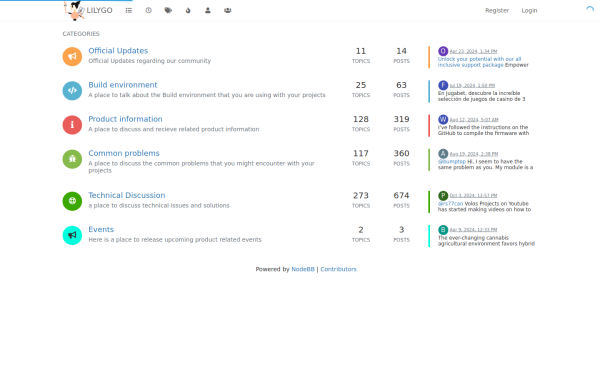Open the F user avatar in Build environment
The width and height of the screenshot is (600, 375).
[x=443, y=85]
